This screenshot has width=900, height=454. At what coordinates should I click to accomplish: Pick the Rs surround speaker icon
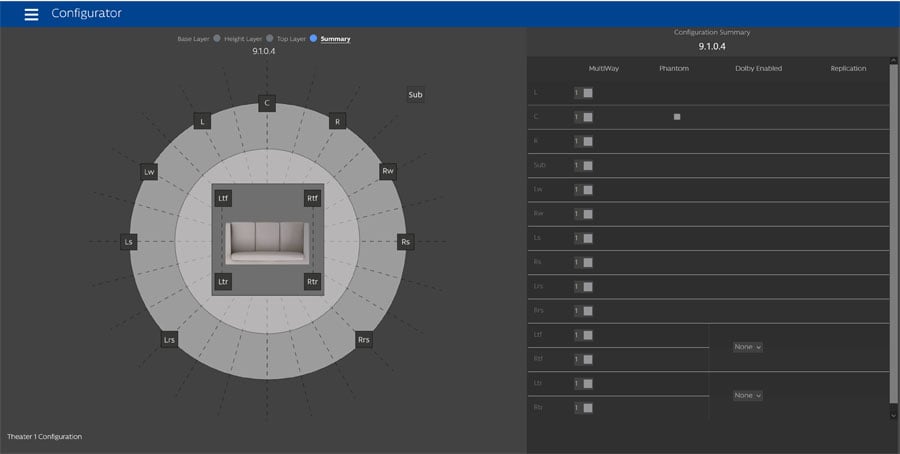click(405, 242)
